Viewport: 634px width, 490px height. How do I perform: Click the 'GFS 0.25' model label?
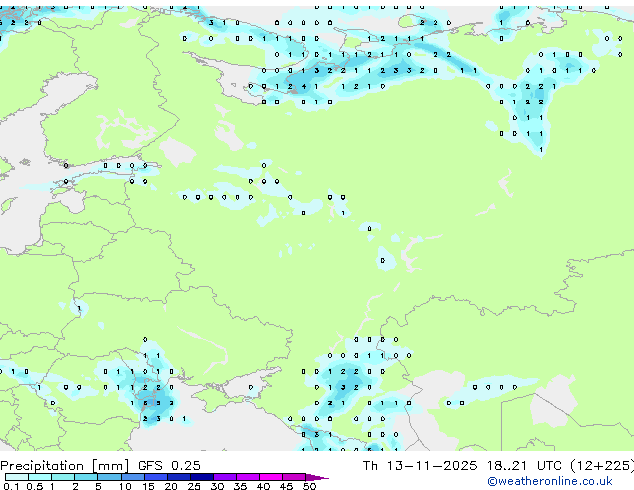click(169, 465)
